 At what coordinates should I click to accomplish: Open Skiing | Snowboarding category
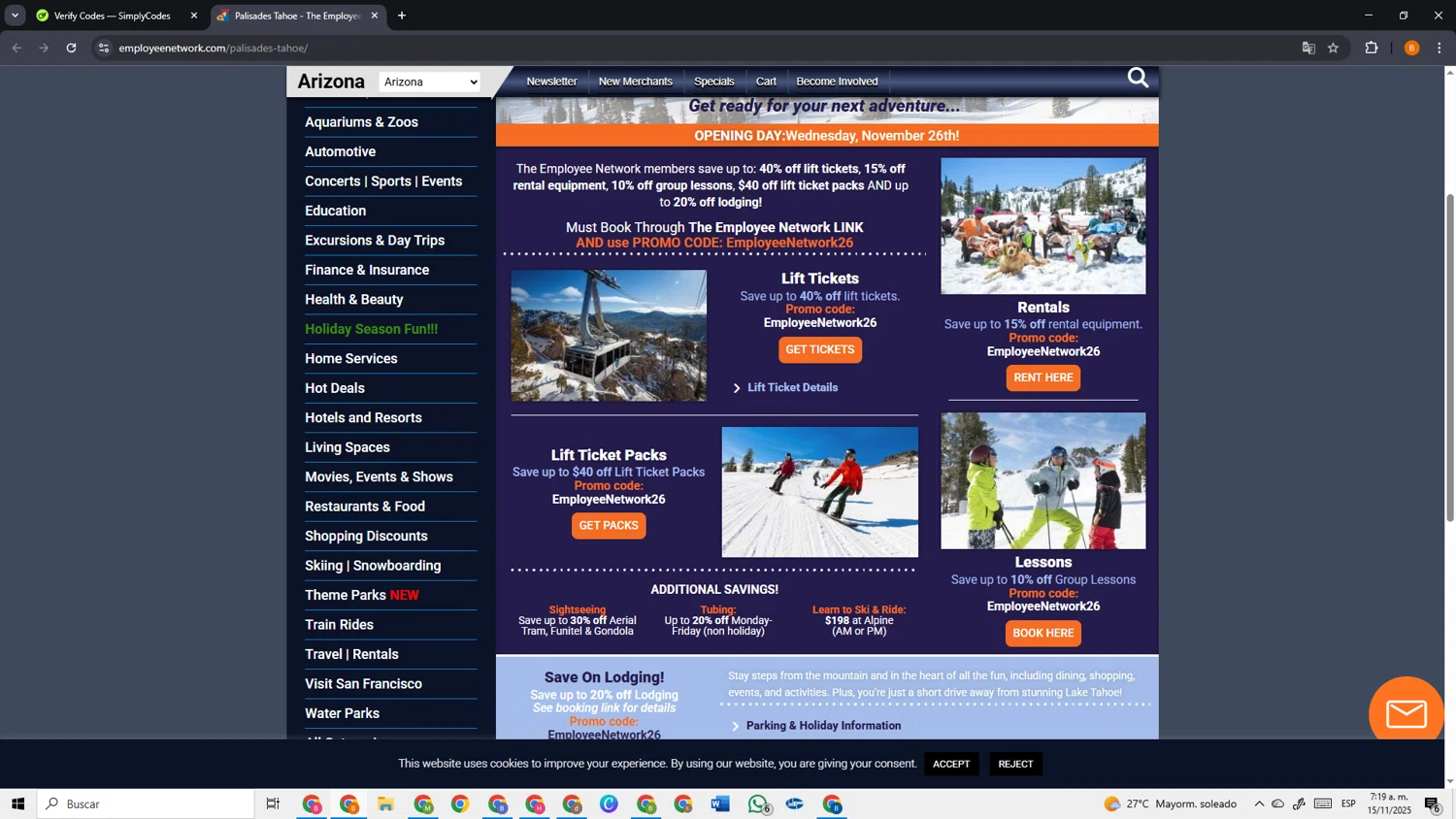(x=373, y=566)
